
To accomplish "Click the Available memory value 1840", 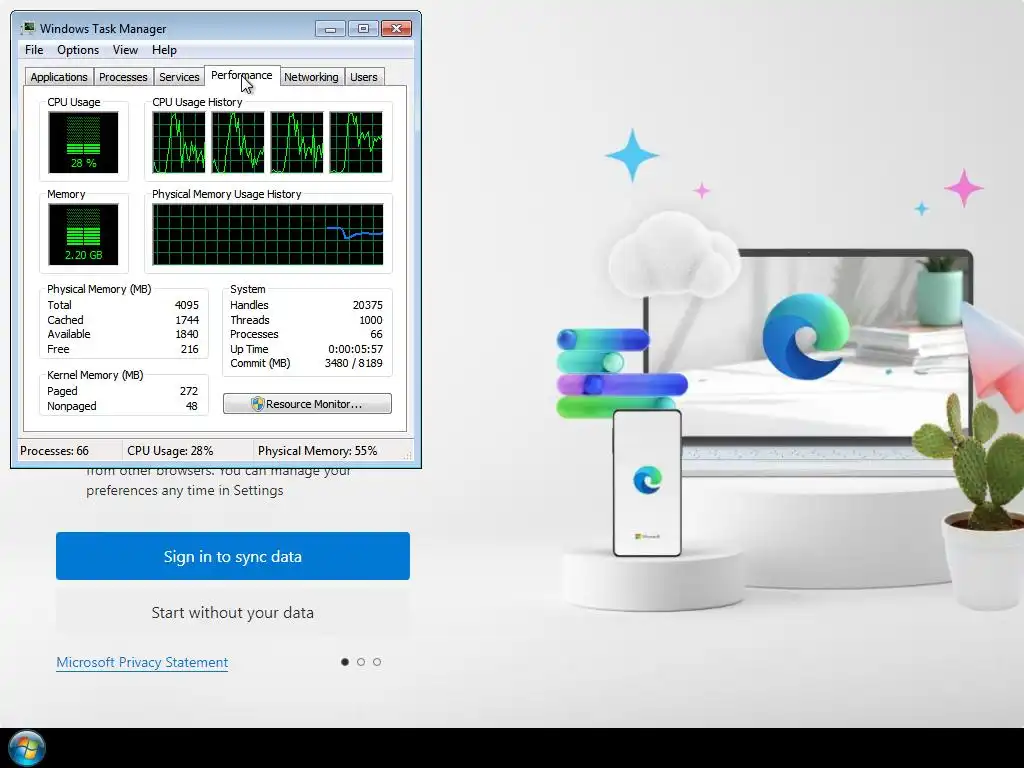I will click(x=187, y=334).
